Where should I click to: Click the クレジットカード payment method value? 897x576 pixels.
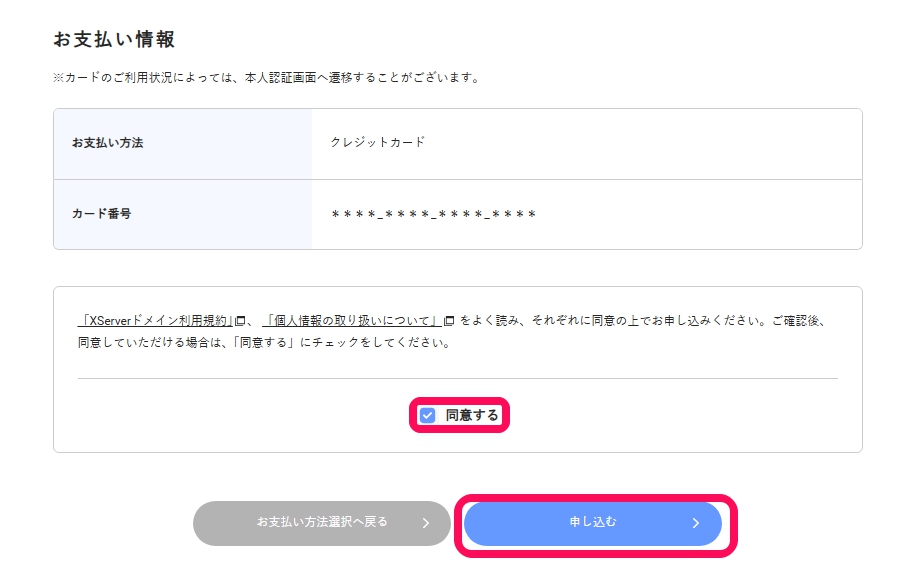point(379,143)
